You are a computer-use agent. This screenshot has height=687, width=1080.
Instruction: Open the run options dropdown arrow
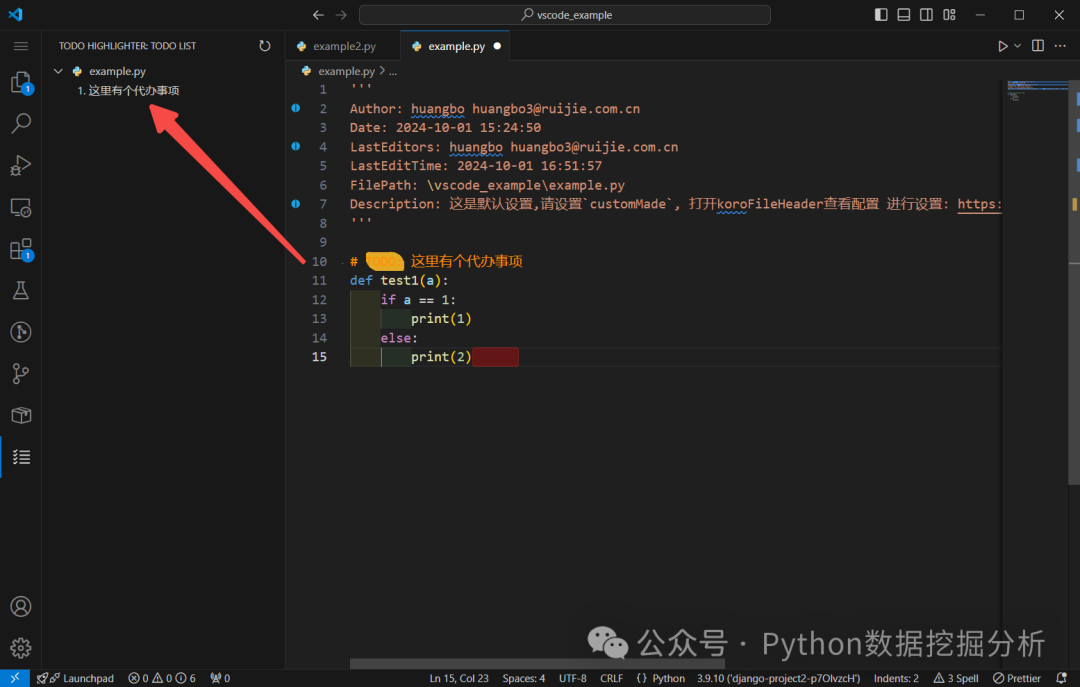1017,46
